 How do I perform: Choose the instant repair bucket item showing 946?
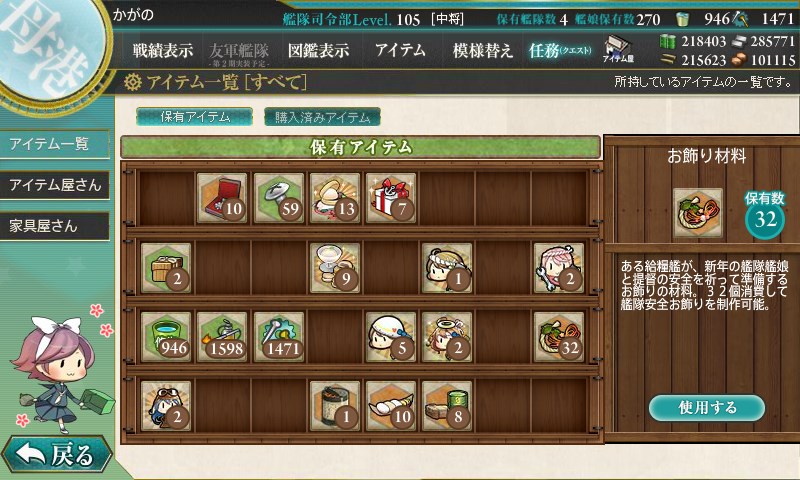point(166,337)
